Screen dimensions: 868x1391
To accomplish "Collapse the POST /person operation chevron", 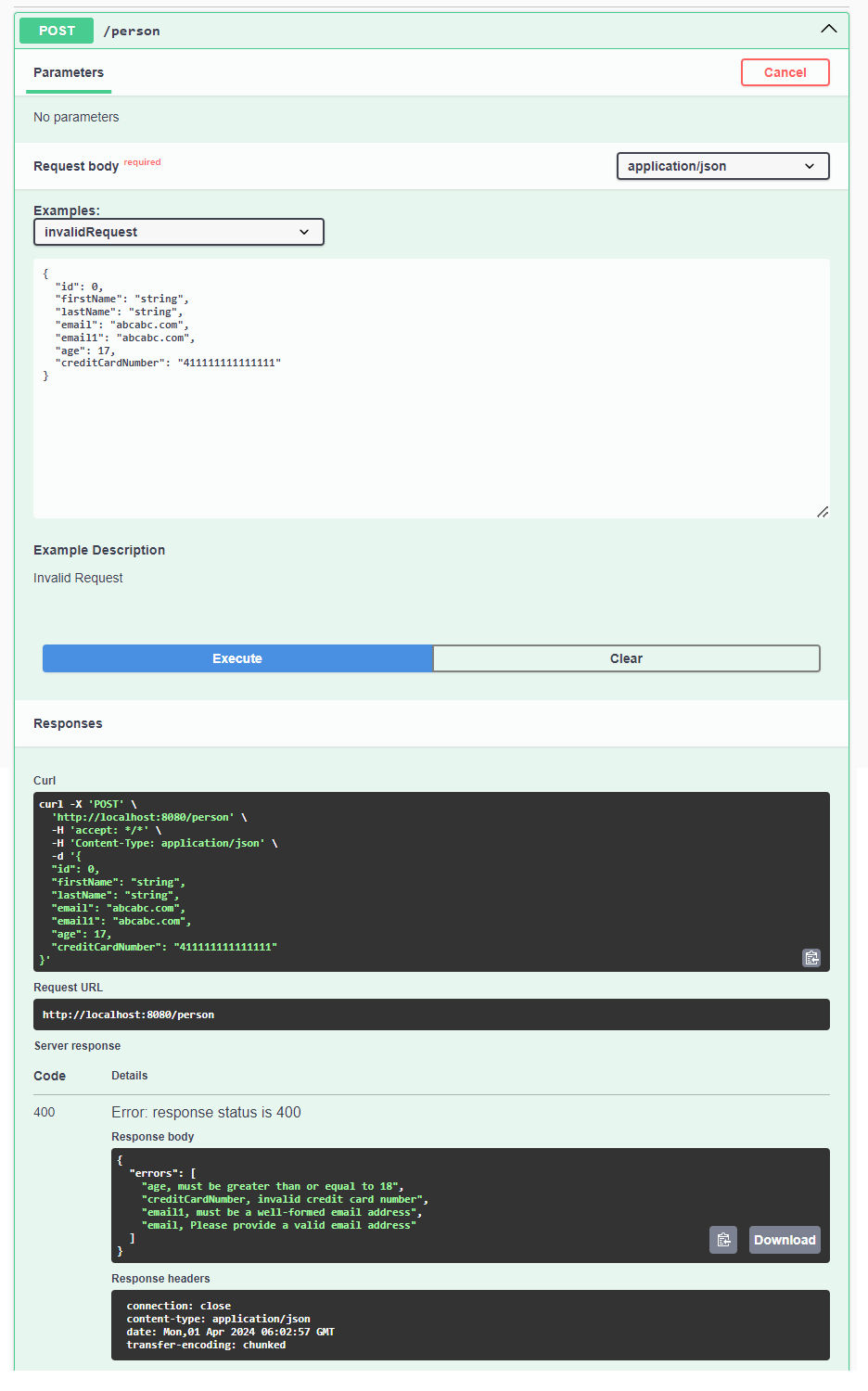I will coord(828,30).
